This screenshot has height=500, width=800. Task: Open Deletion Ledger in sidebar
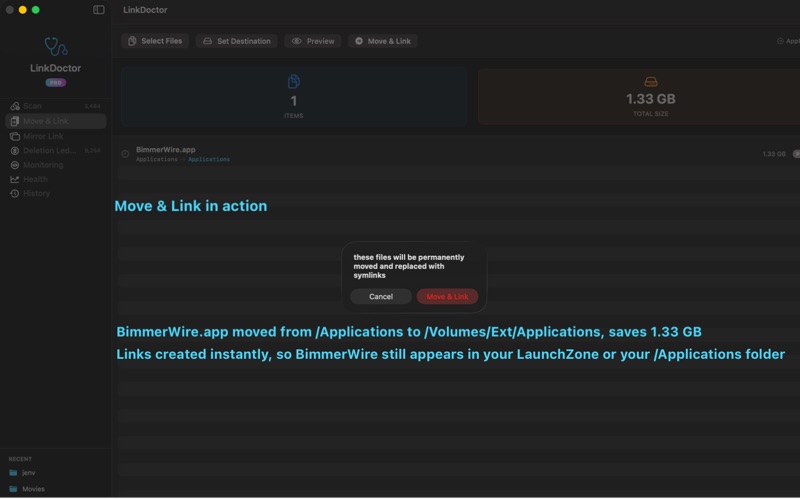[x=56, y=151]
